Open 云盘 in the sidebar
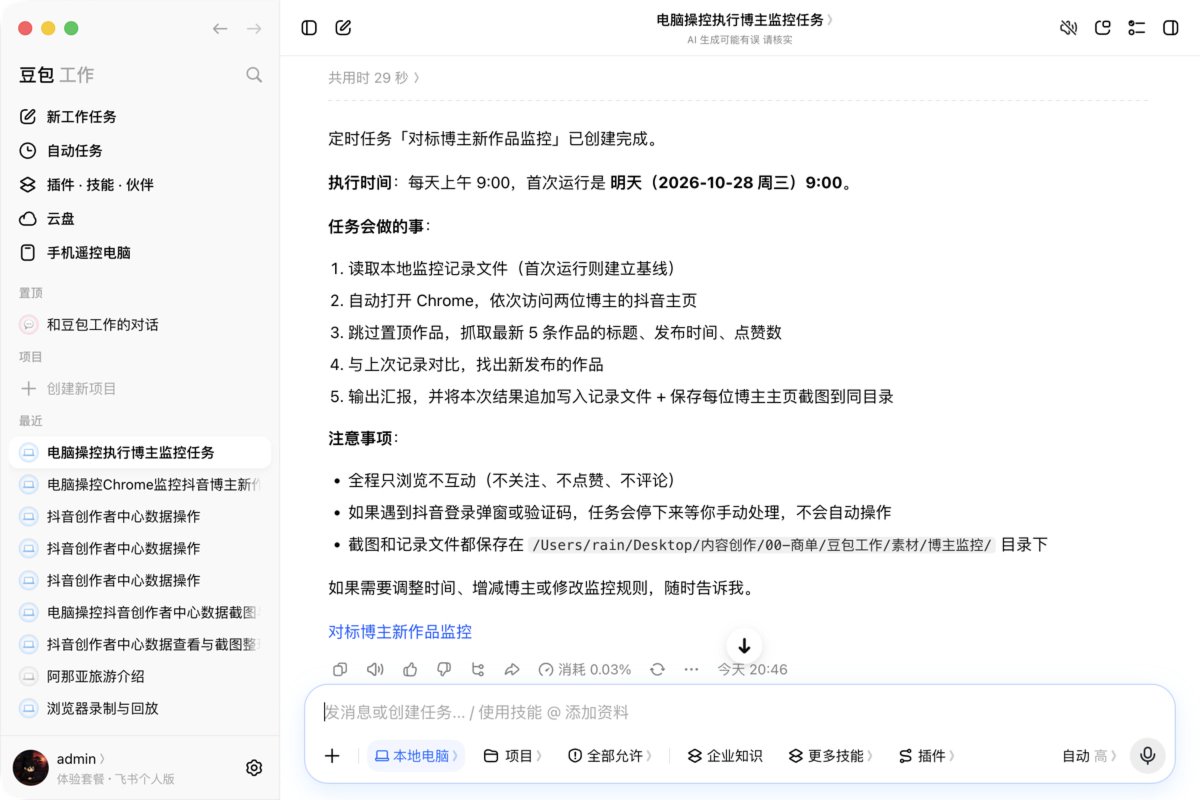1200x800 pixels. [x=140, y=219]
